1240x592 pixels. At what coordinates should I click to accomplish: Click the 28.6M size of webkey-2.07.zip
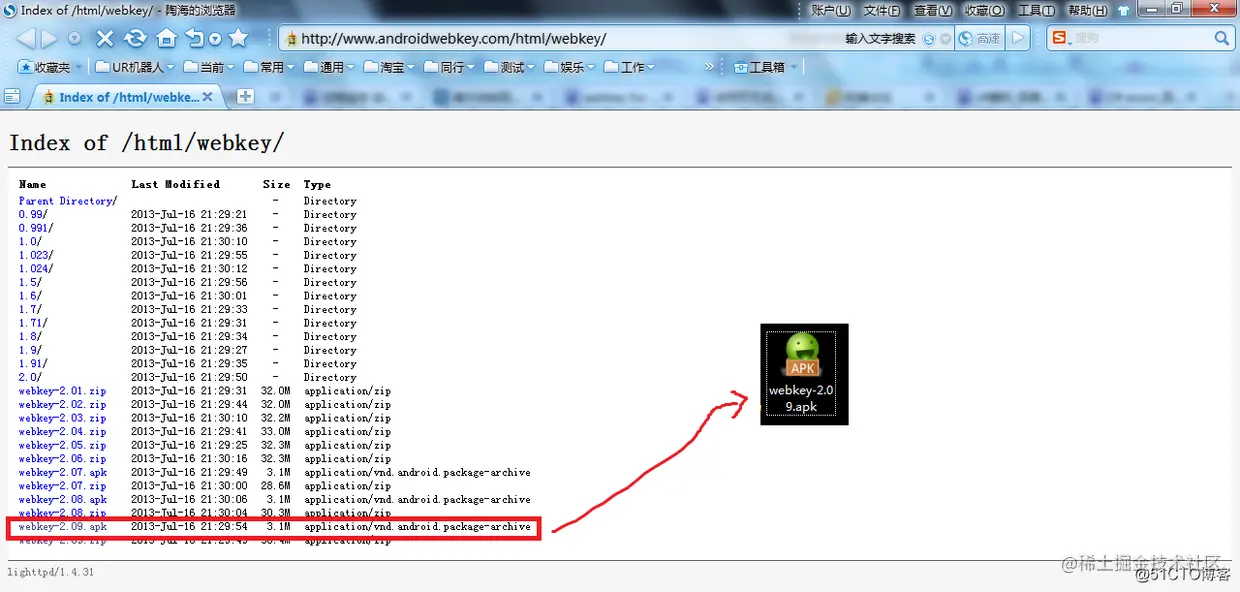[276, 486]
